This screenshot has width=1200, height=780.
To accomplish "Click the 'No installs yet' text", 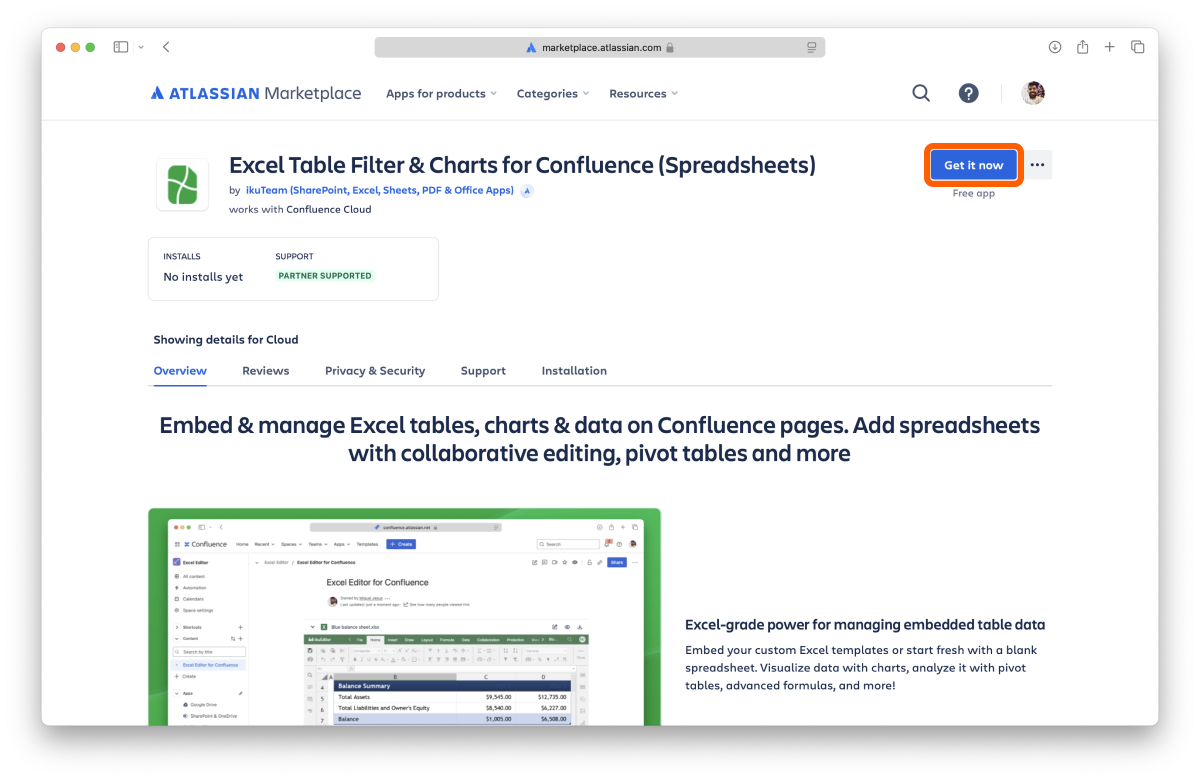I will (203, 277).
